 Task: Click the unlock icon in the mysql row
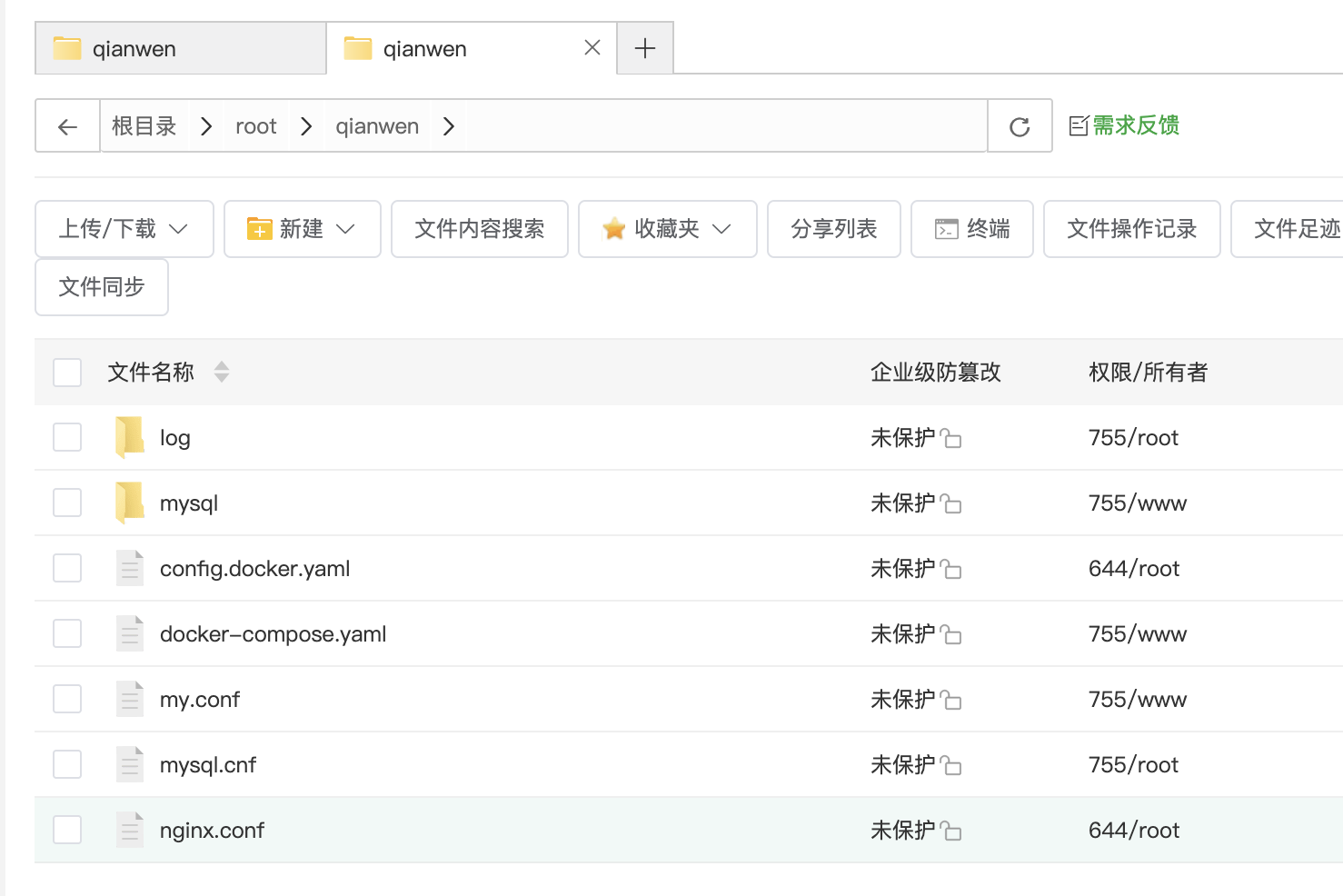[x=950, y=503]
